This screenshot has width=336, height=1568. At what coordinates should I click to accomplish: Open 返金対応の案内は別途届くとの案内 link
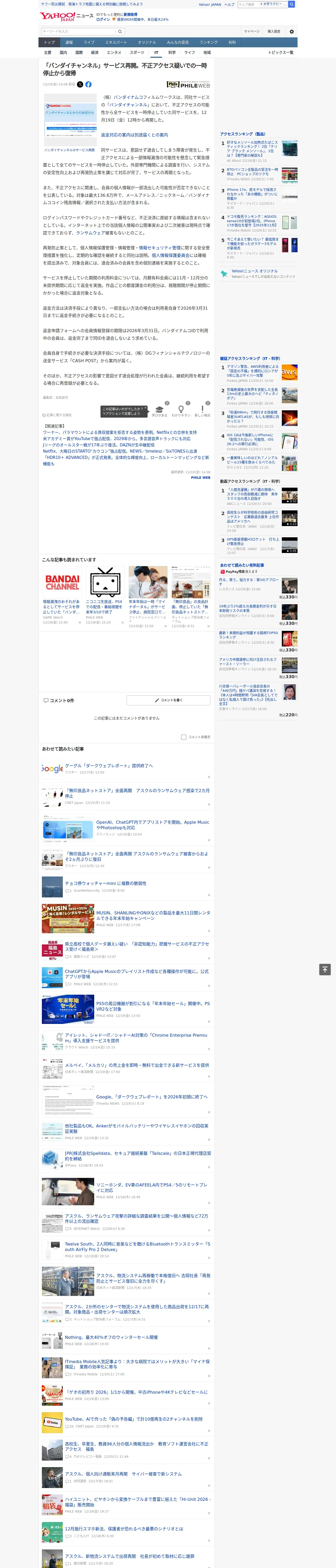click(x=134, y=135)
